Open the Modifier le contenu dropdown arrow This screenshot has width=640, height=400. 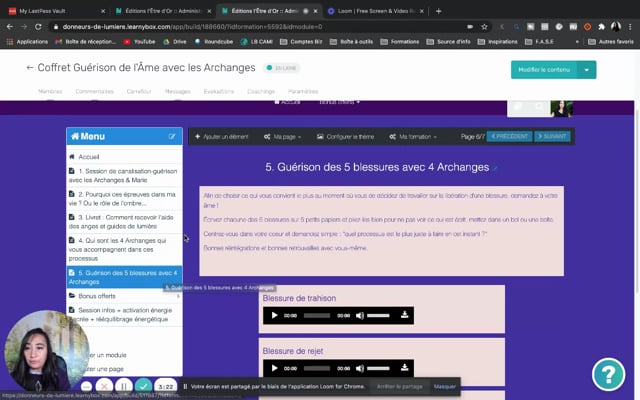coord(587,70)
